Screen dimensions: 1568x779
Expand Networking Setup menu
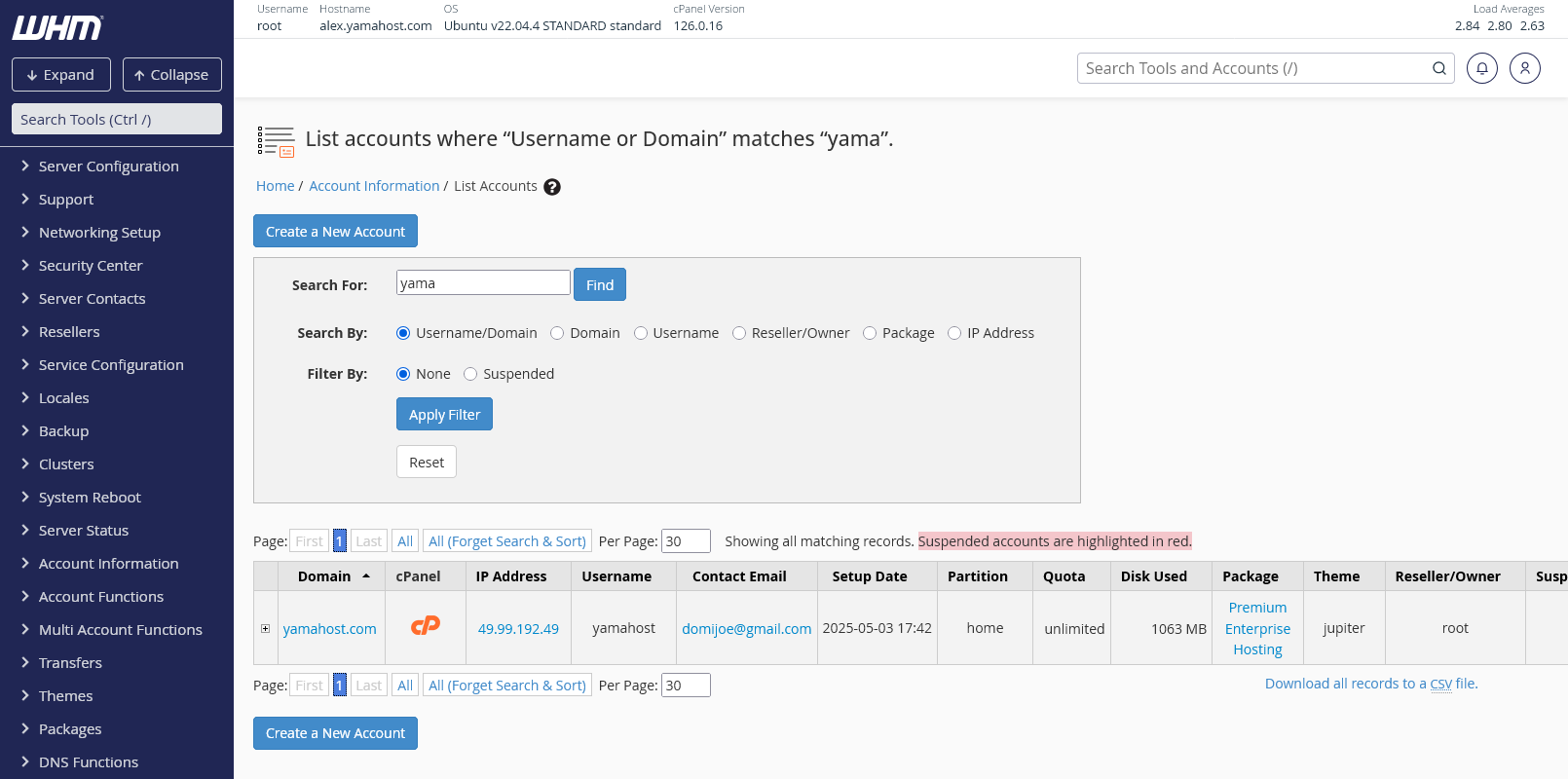pyautogui.click(x=117, y=233)
